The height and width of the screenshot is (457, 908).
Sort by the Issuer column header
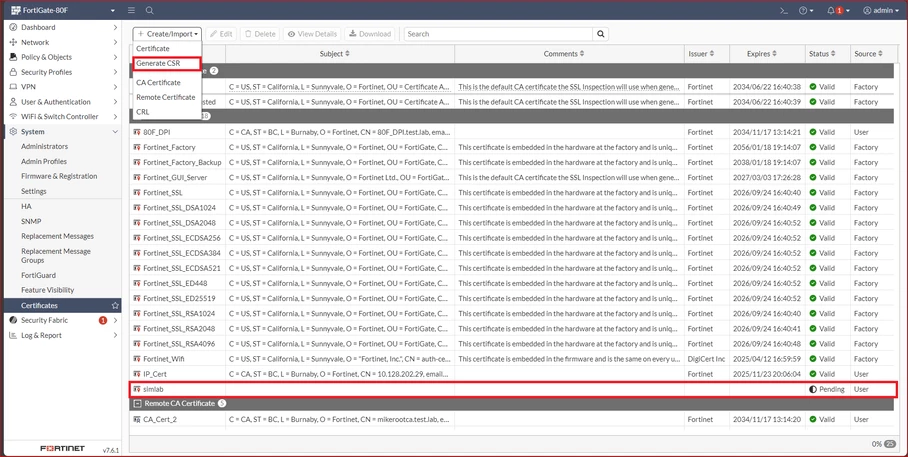point(701,54)
